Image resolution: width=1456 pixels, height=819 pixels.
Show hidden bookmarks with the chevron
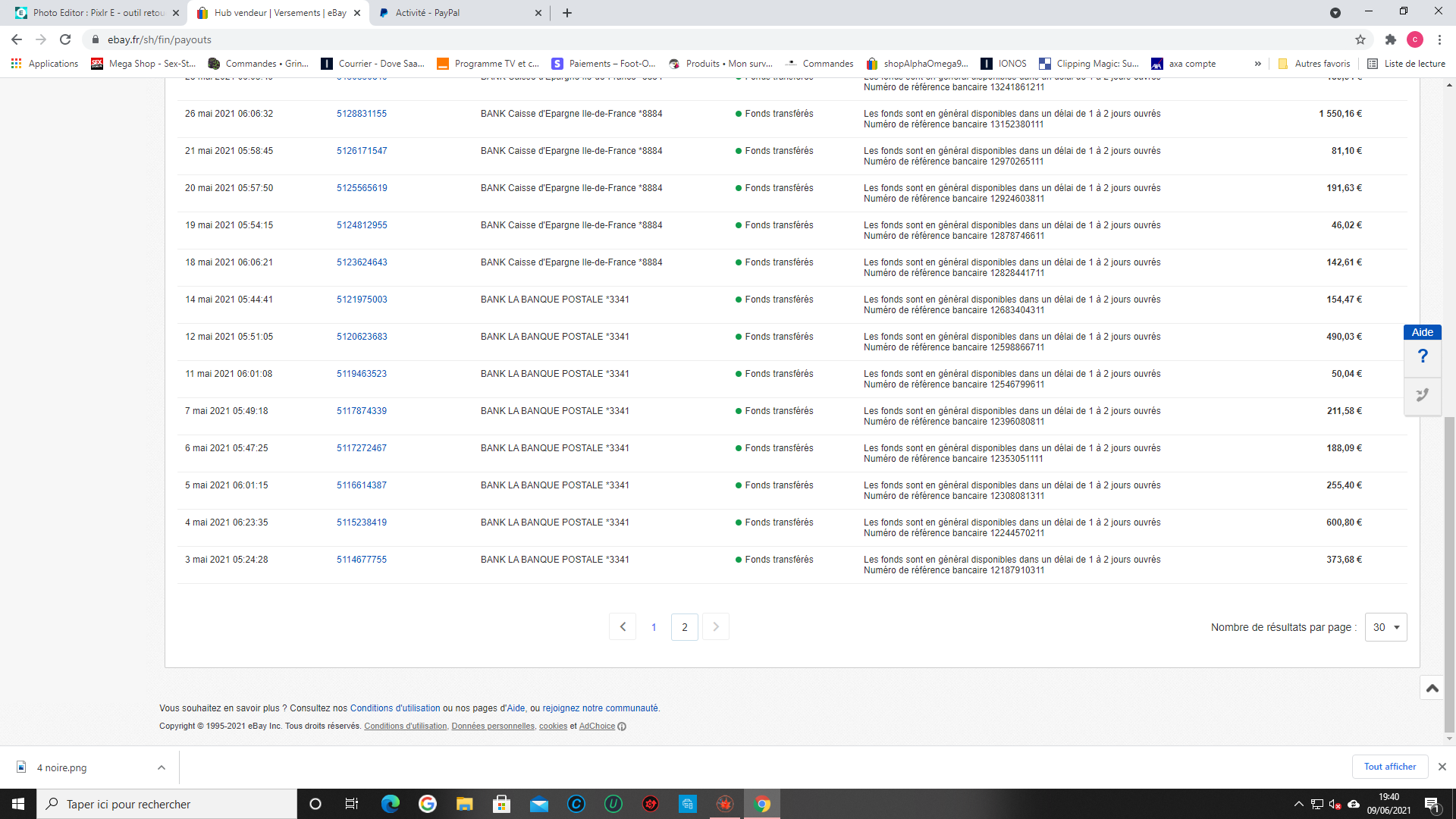click(x=1257, y=64)
